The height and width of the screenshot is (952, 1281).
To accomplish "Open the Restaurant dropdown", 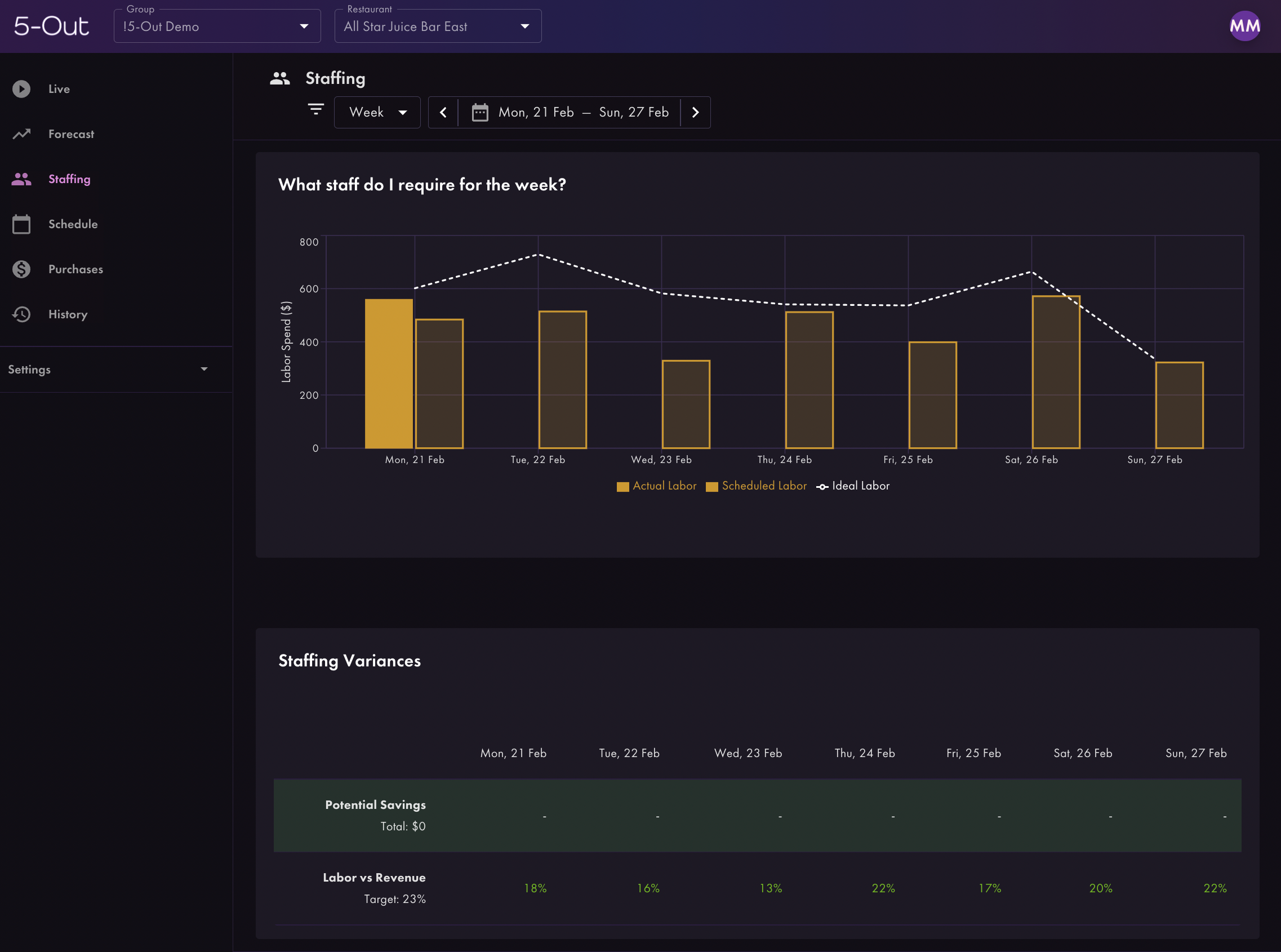I will coord(437,26).
